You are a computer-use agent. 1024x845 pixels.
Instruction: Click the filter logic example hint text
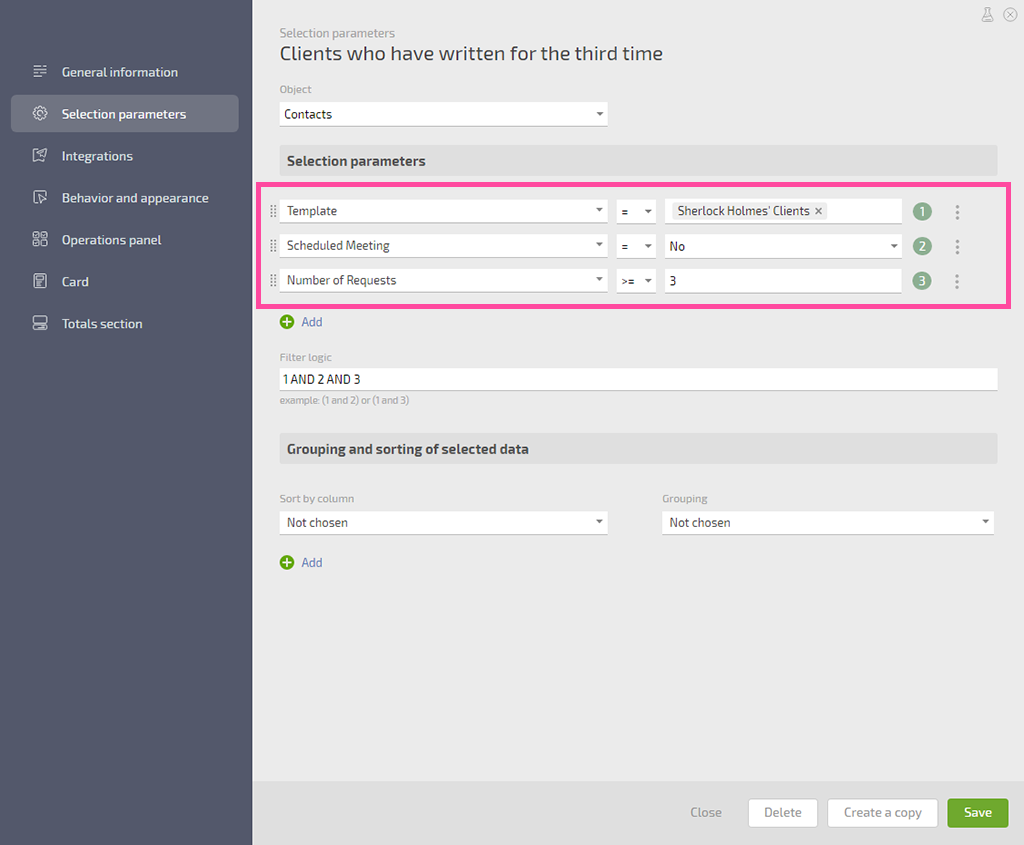pos(344,400)
